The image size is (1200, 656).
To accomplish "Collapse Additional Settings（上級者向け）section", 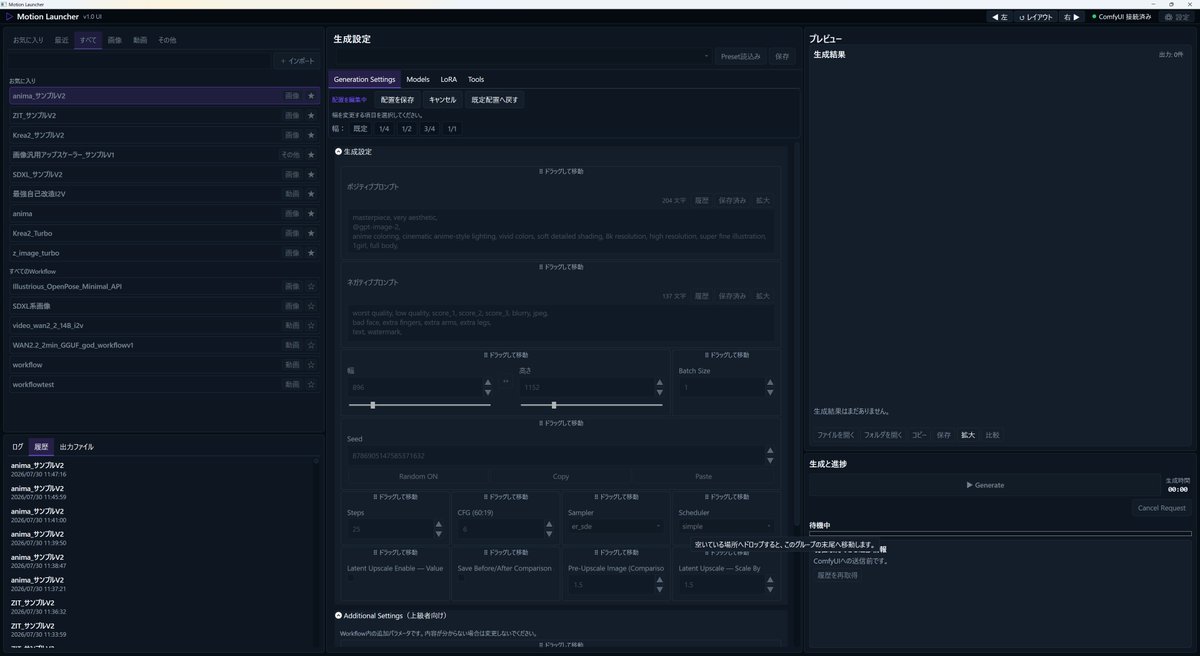I will coord(339,616).
